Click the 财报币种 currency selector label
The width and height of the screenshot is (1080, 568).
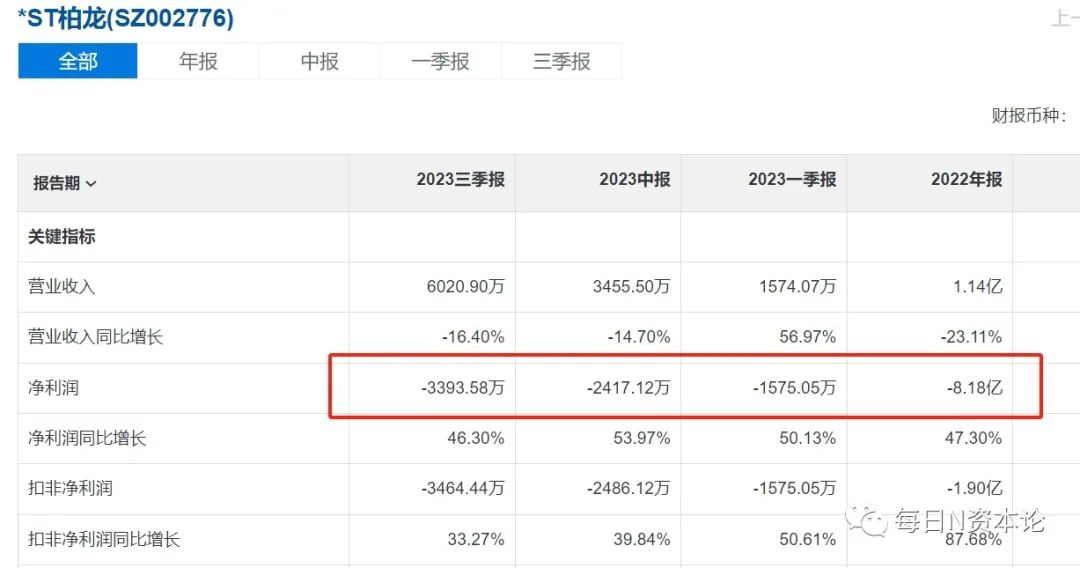1028,116
